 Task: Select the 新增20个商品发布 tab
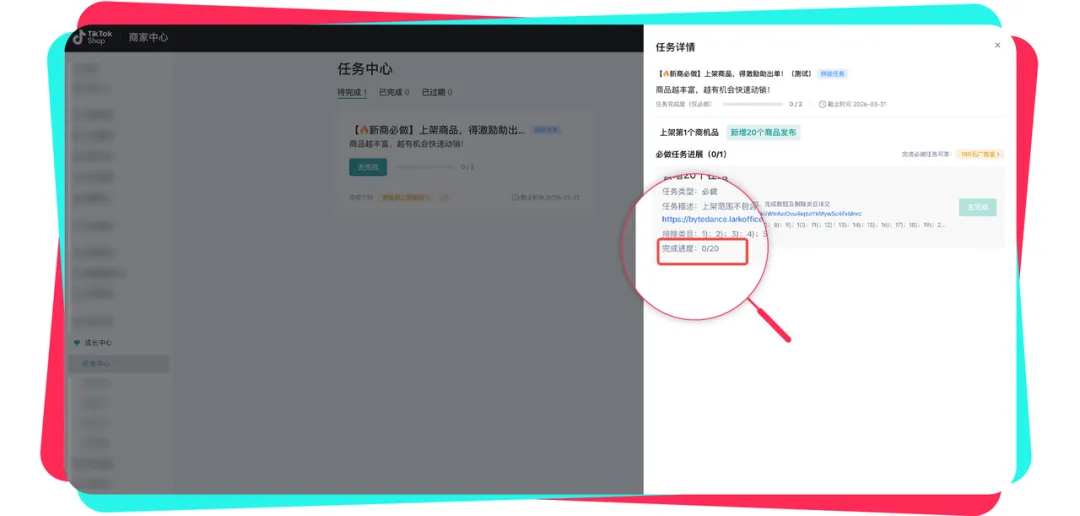click(x=763, y=132)
